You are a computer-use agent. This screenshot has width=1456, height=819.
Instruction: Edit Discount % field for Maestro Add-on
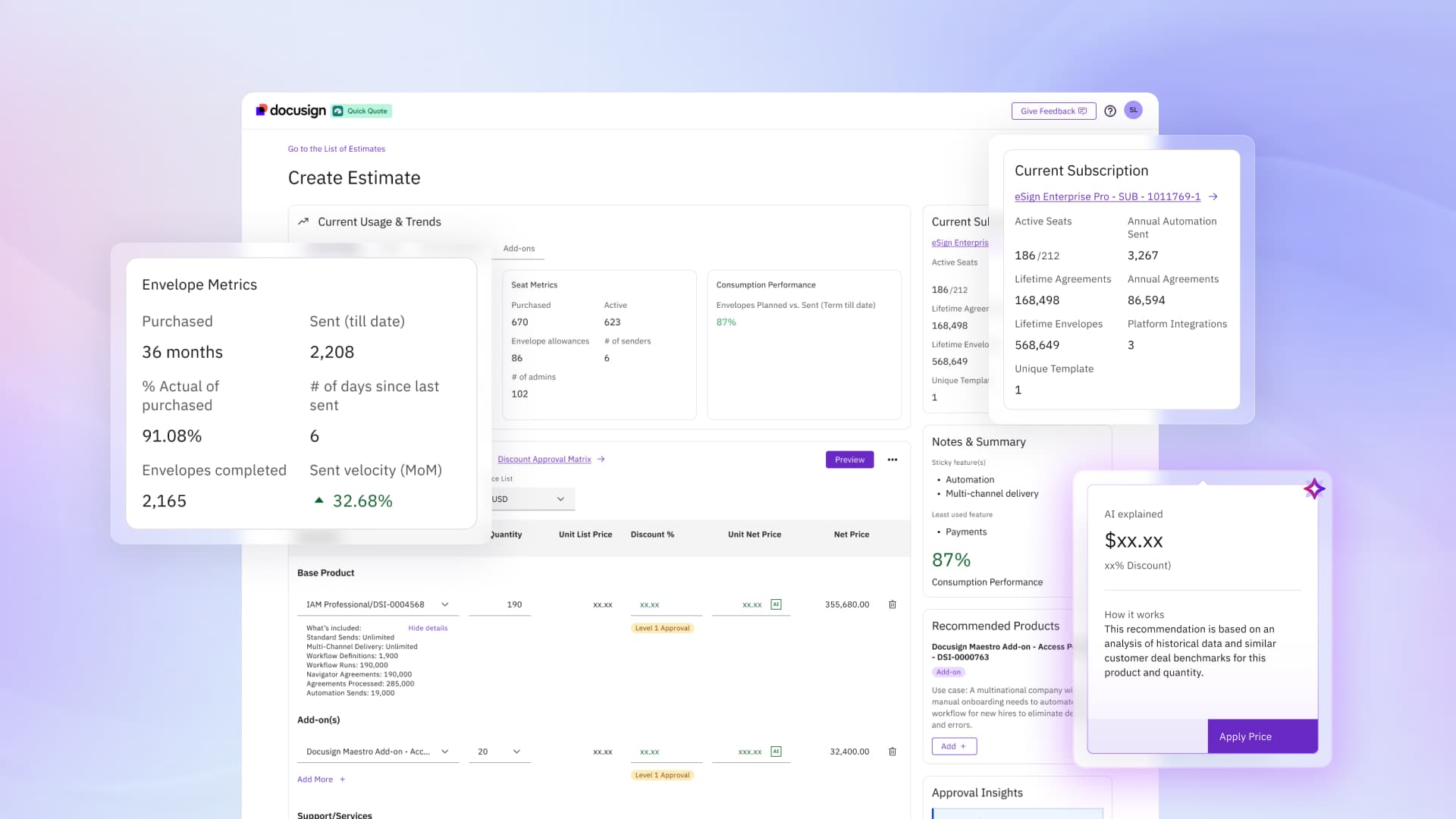[666, 752]
